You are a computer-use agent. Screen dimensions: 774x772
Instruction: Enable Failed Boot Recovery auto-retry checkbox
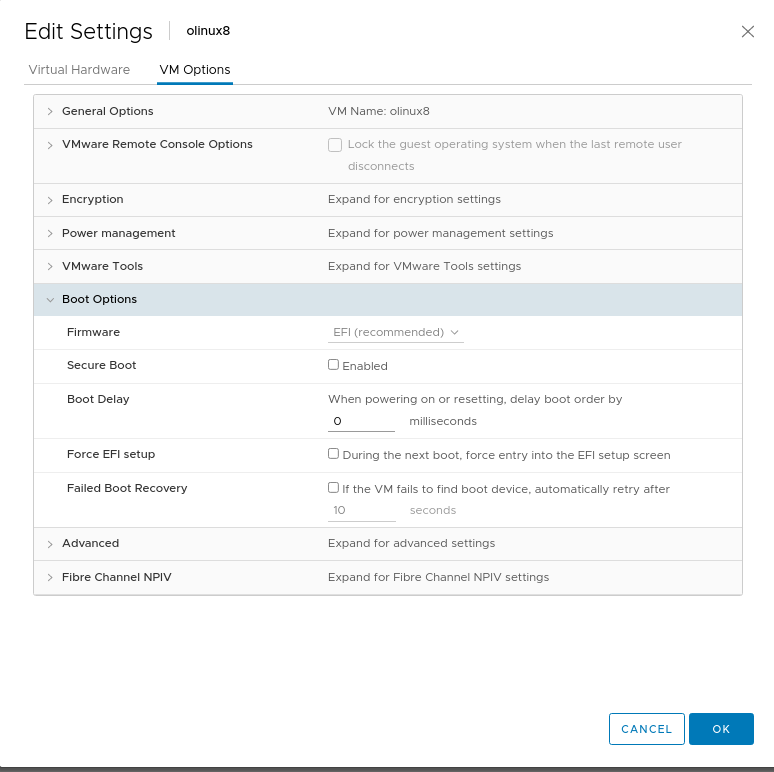point(334,488)
